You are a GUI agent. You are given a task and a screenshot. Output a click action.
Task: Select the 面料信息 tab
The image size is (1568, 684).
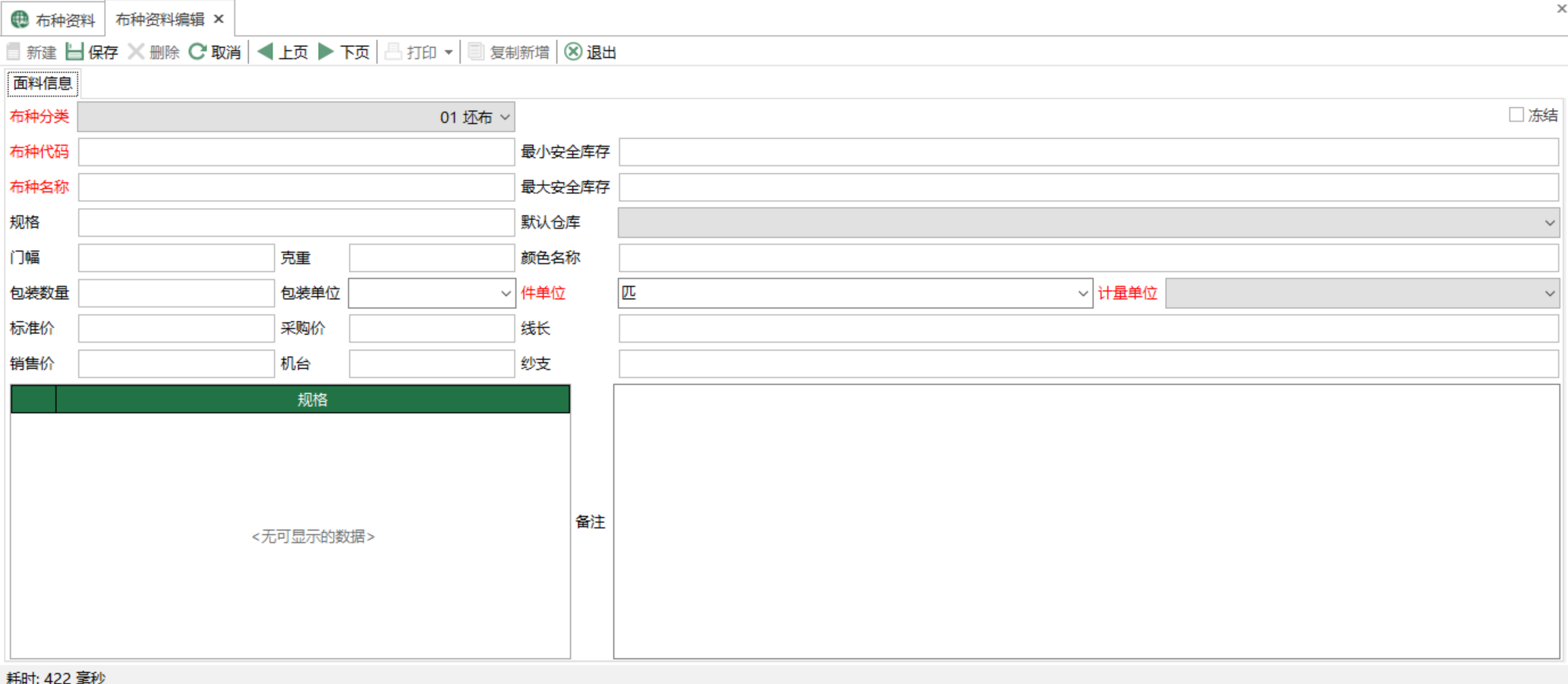tap(43, 84)
